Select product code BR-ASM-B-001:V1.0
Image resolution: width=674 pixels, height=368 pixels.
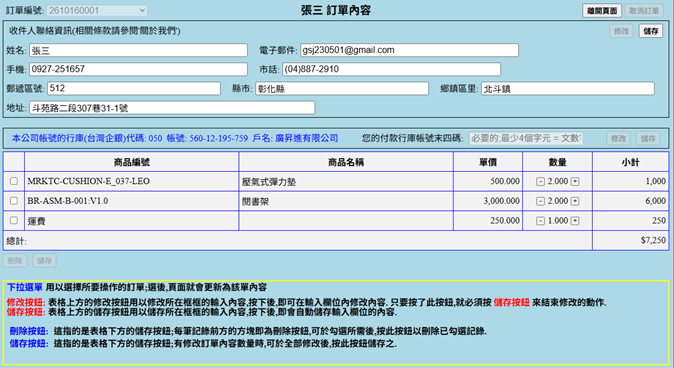[x=68, y=201]
